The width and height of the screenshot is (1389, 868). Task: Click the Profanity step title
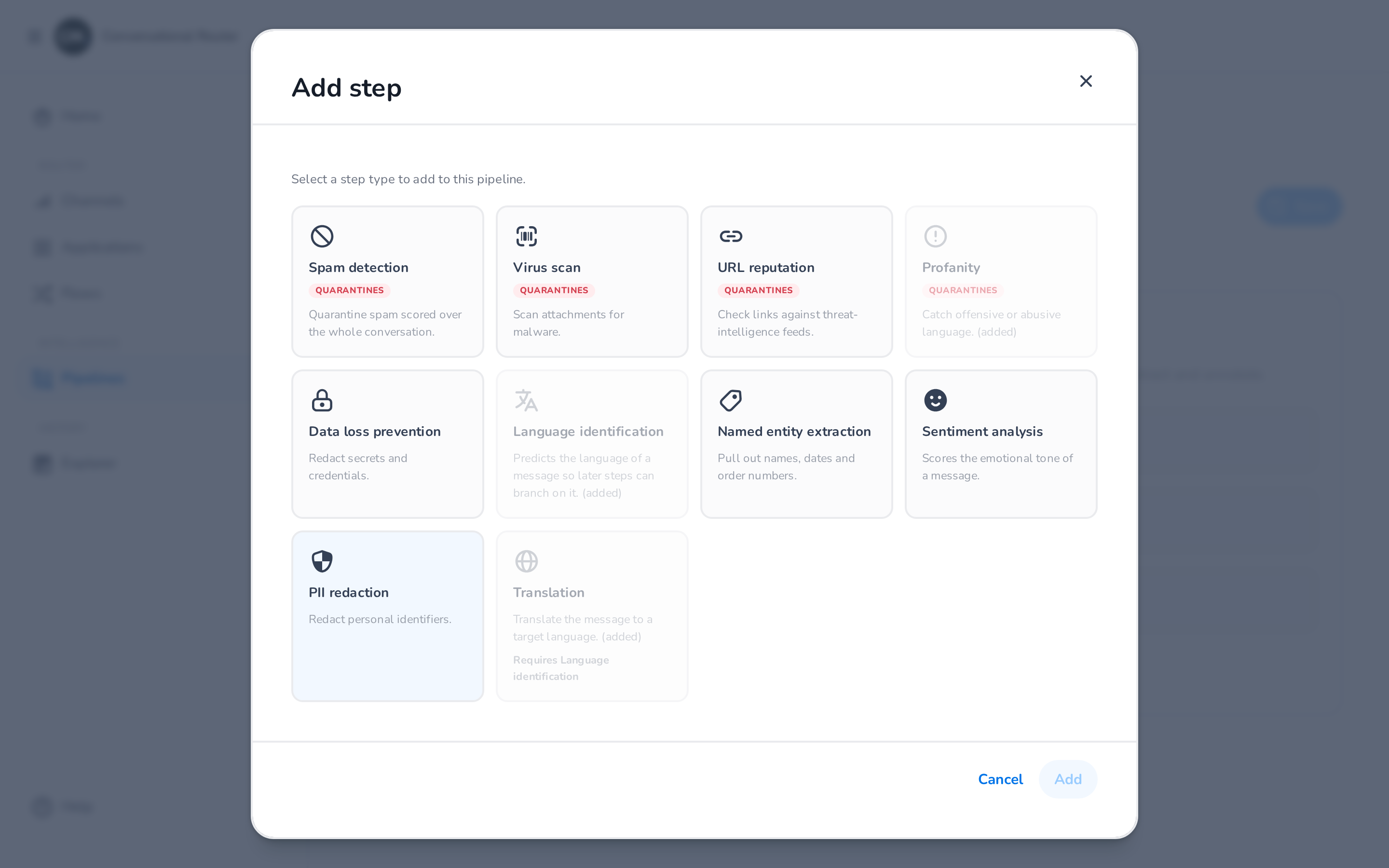(x=951, y=268)
